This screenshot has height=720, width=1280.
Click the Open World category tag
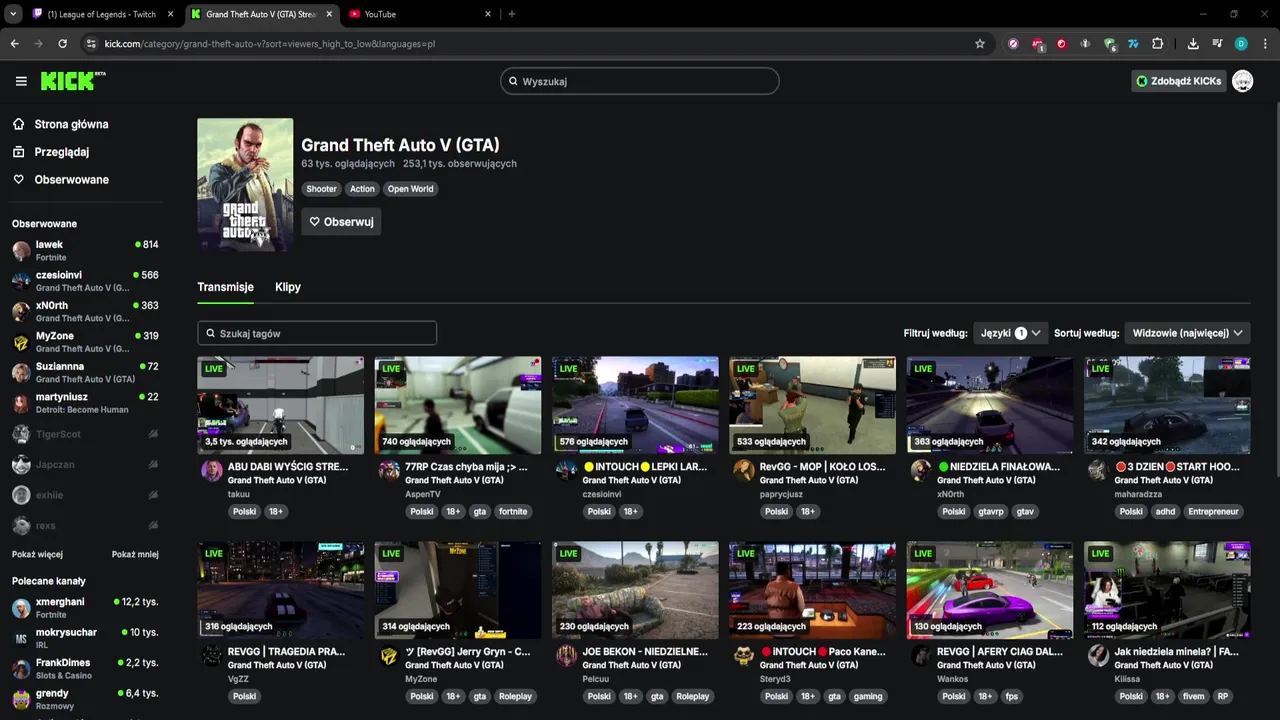coord(411,189)
